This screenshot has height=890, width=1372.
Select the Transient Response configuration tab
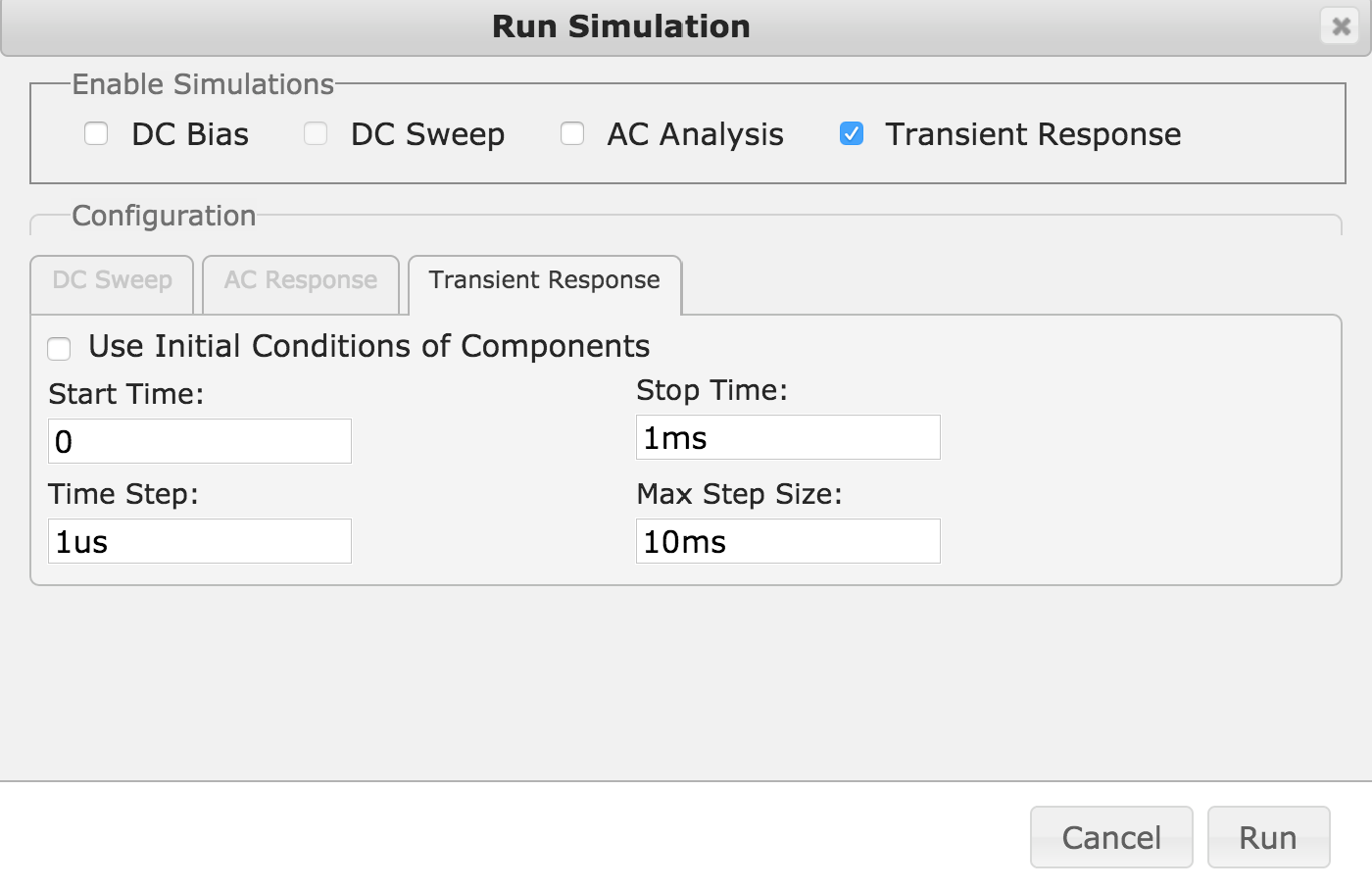[544, 281]
